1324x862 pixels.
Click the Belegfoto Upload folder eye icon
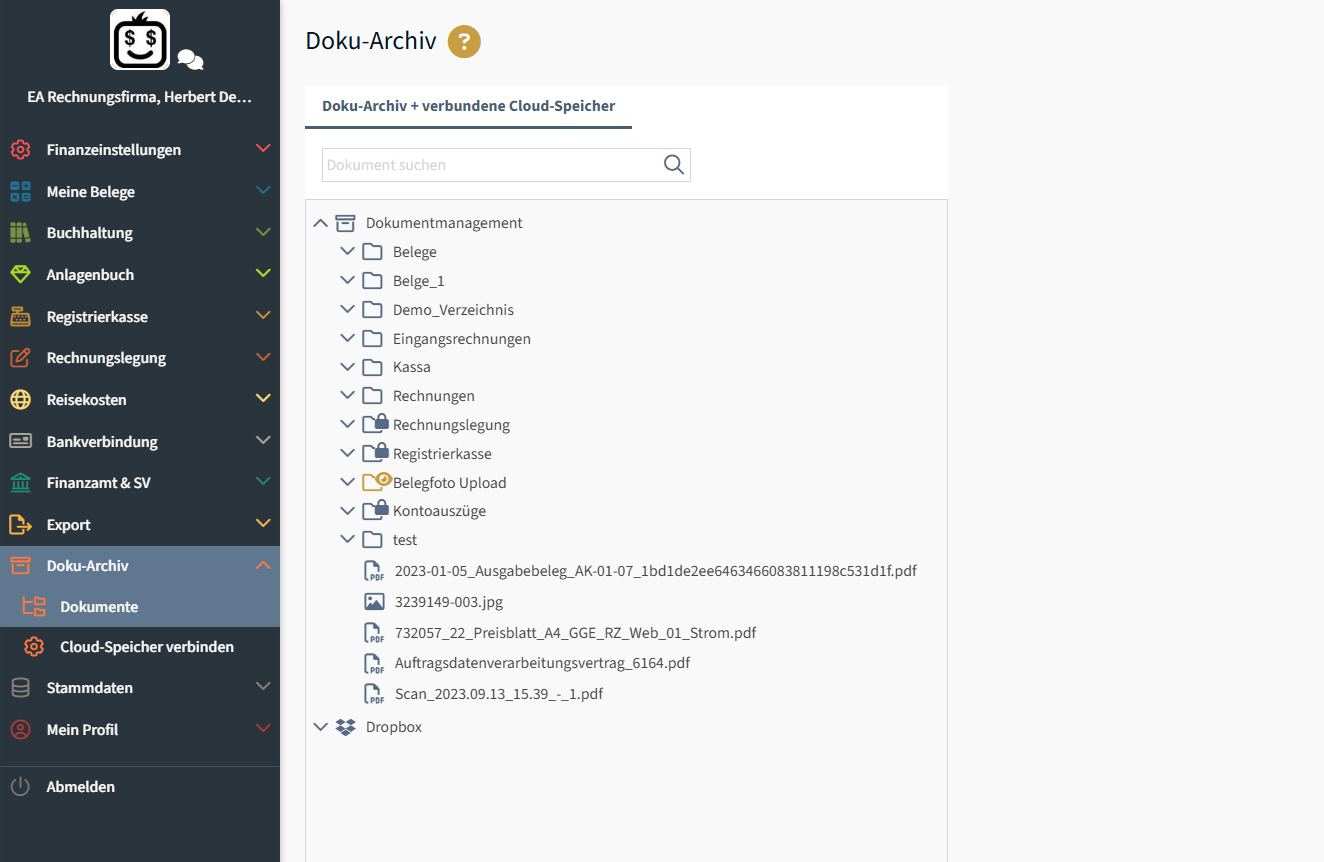pyautogui.click(x=375, y=482)
